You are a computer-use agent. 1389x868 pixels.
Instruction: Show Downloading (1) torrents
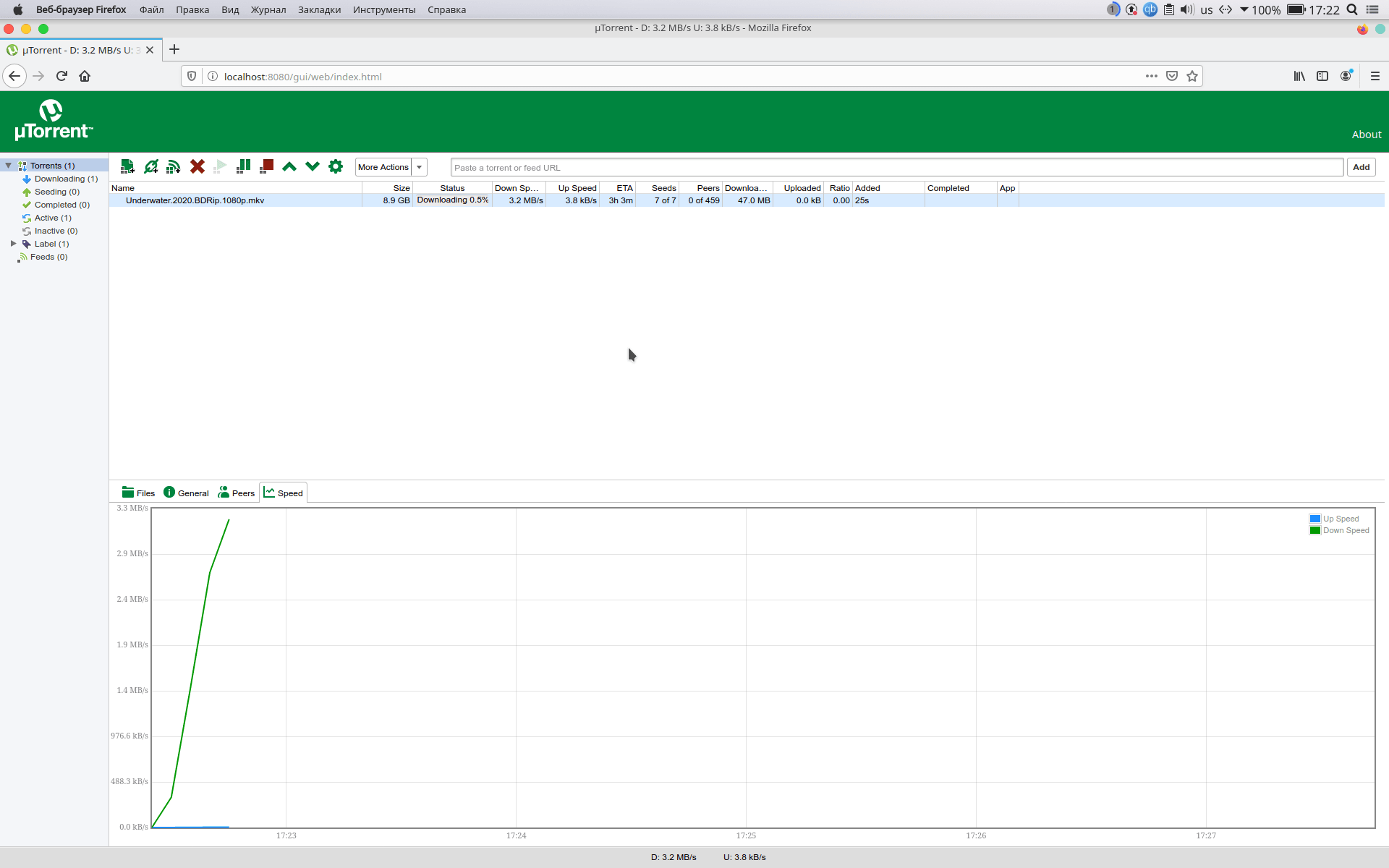[66, 179]
